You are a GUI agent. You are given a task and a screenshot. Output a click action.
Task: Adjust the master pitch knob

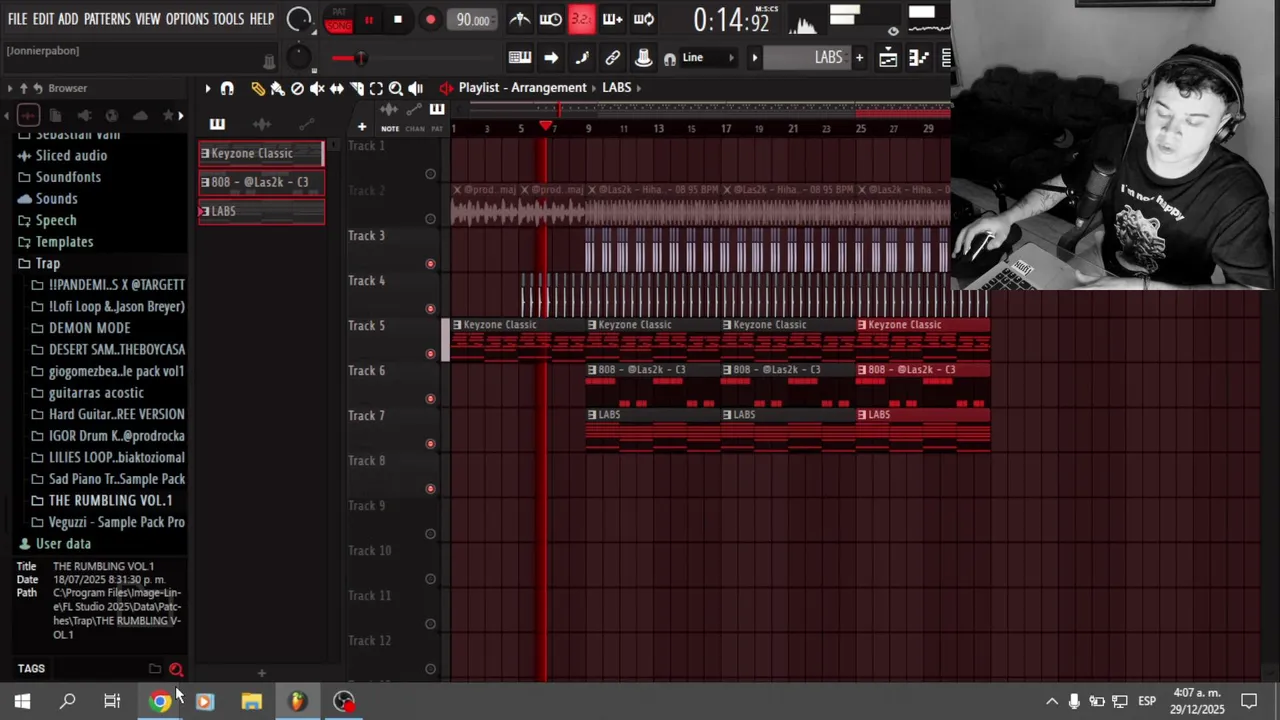coord(298,58)
